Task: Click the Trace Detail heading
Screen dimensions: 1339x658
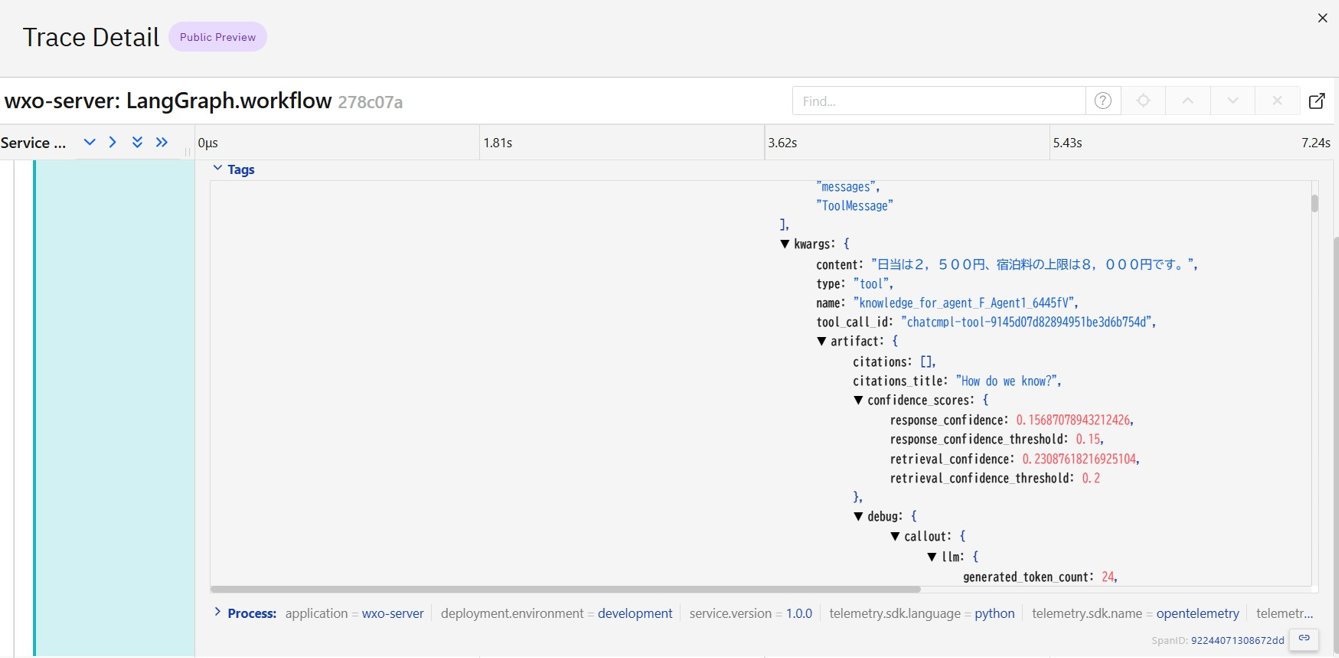Action: point(91,37)
